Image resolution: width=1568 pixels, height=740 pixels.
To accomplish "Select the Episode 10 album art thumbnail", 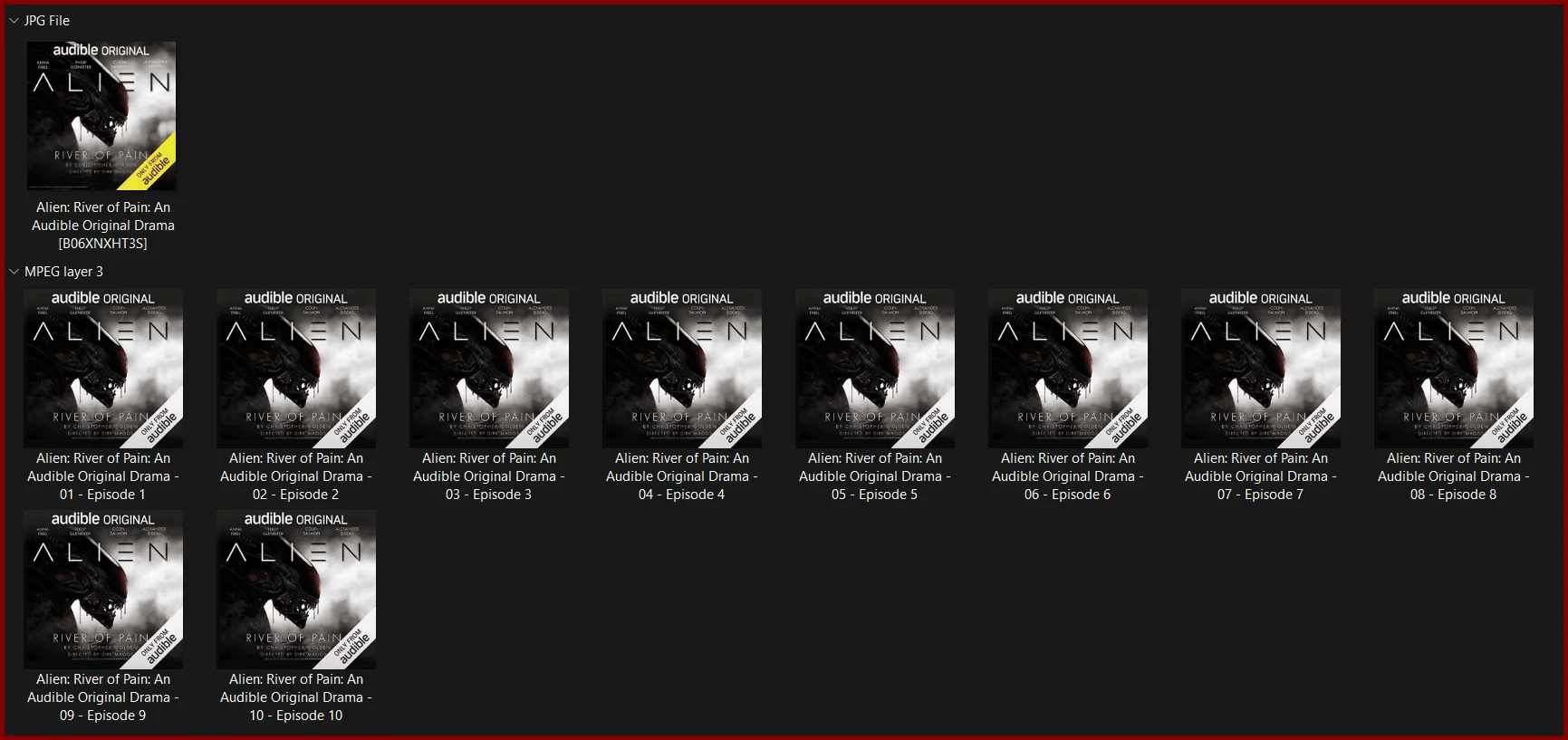I will (x=296, y=590).
